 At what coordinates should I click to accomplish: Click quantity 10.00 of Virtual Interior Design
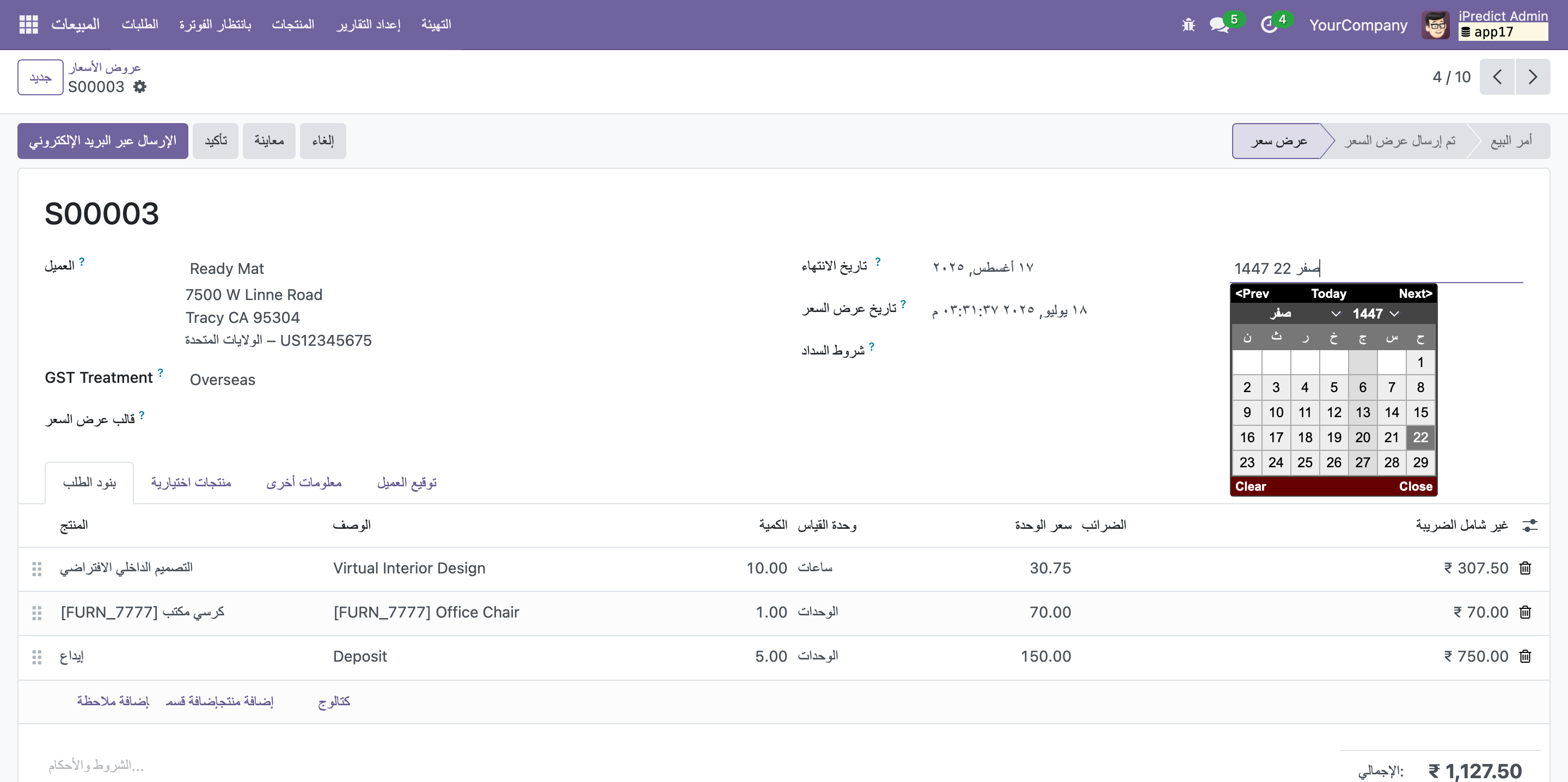click(767, 568)
